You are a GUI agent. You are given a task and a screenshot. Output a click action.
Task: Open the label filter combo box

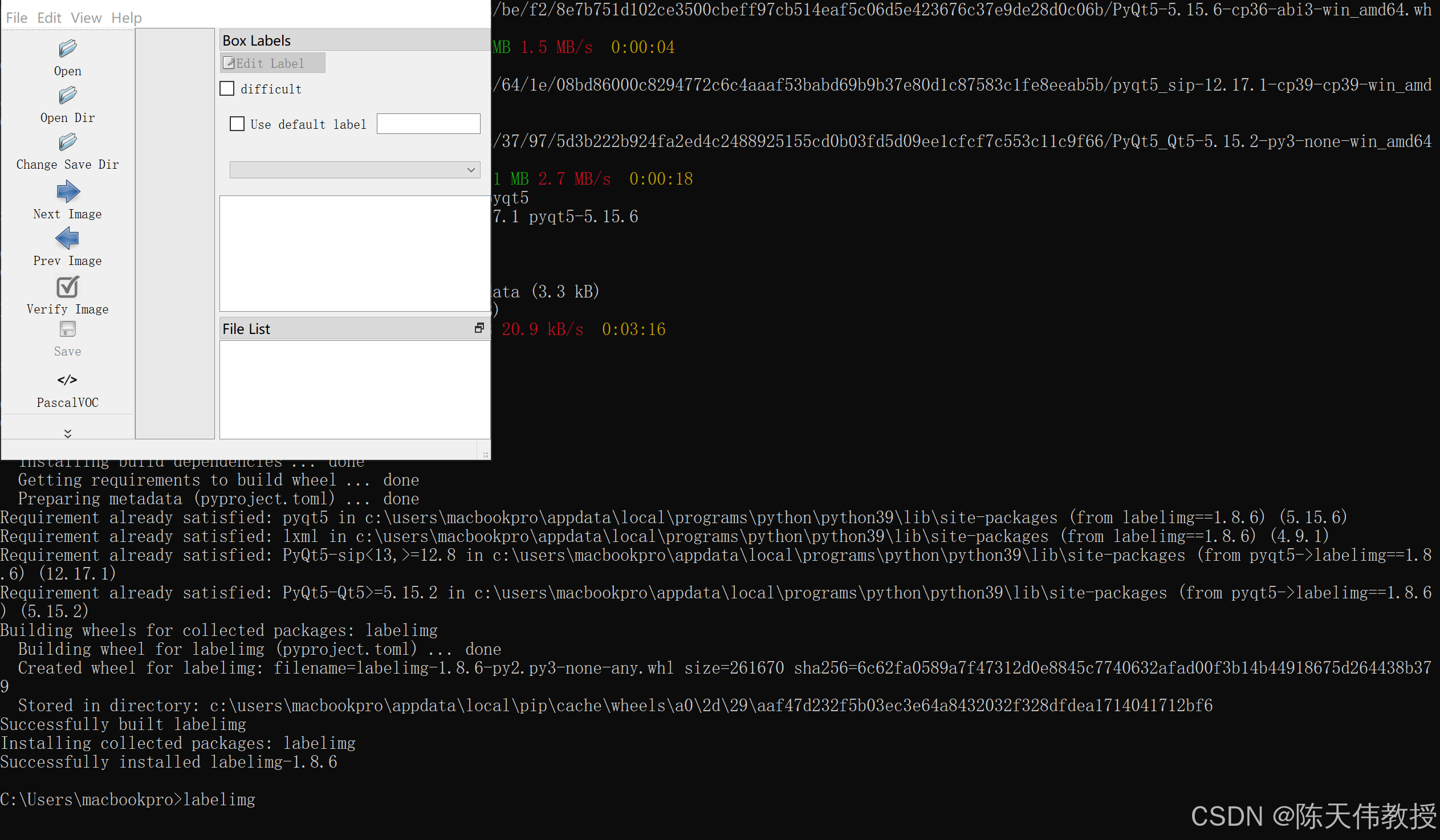click(354, 170)
